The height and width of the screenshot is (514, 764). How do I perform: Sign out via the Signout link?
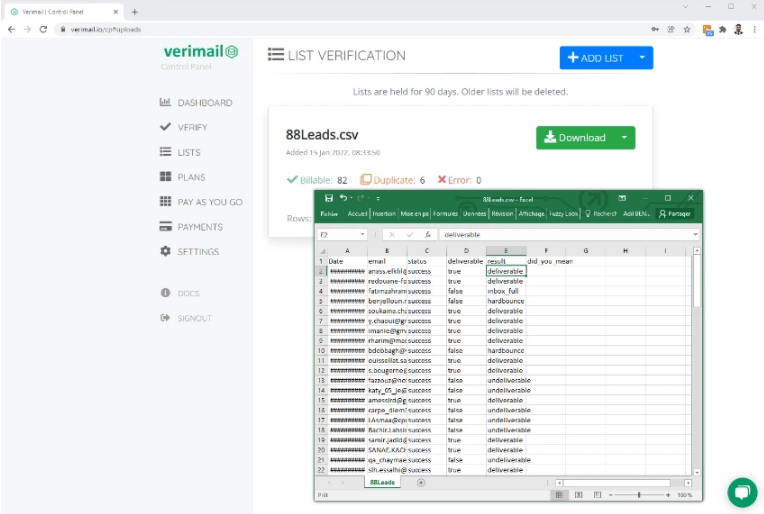click(x=186, y=318)
